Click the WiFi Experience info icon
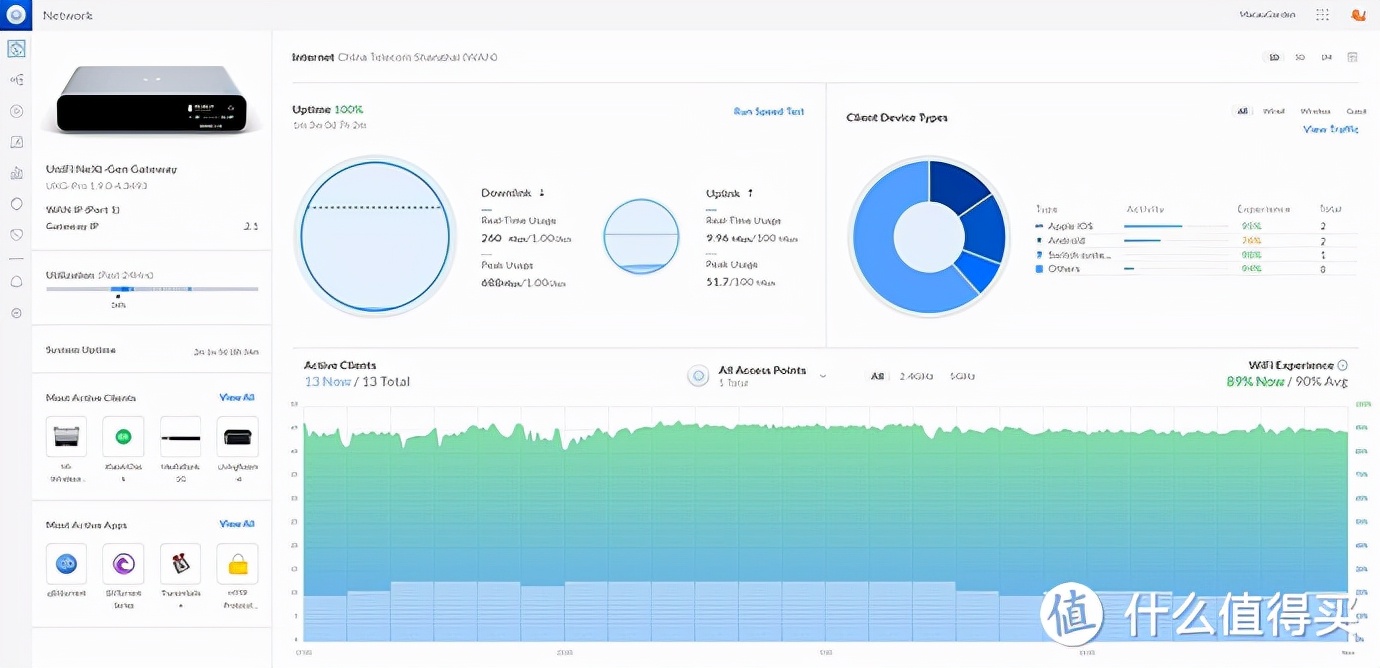The width and height of the screenshot is (1380, 668). [x=1343, y=366]
